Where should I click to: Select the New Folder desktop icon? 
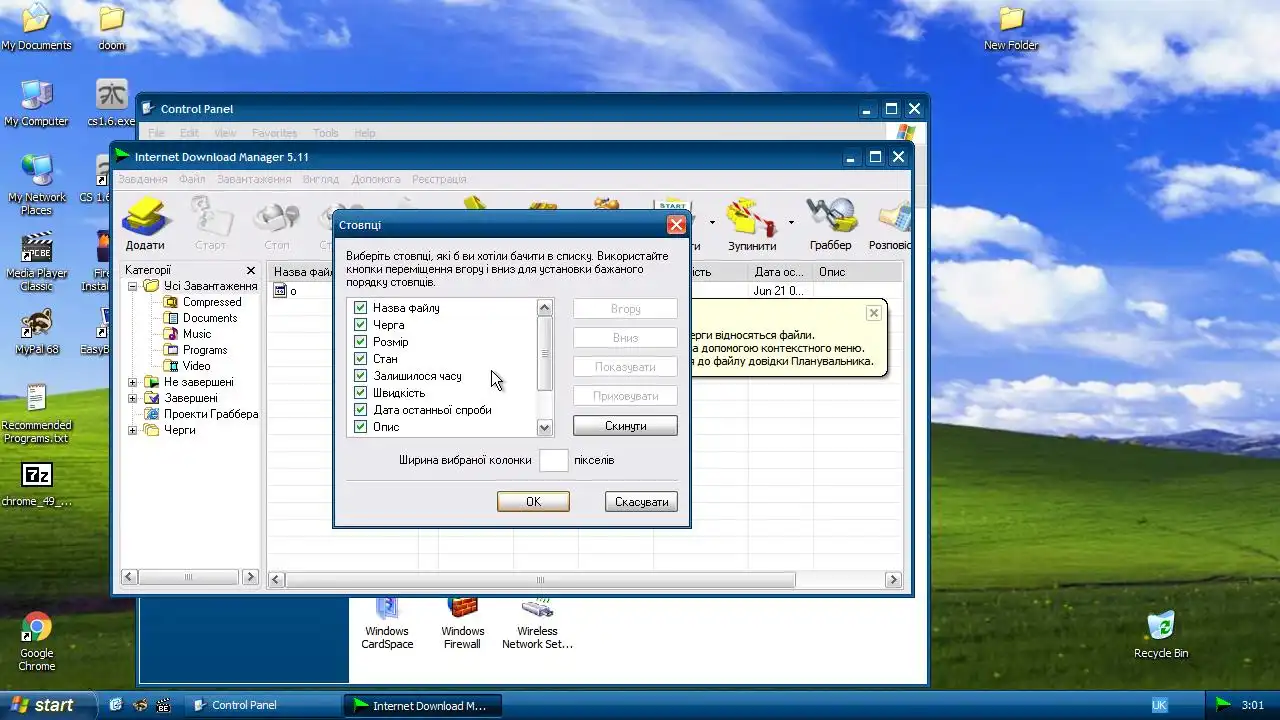tap(1011, 27)
